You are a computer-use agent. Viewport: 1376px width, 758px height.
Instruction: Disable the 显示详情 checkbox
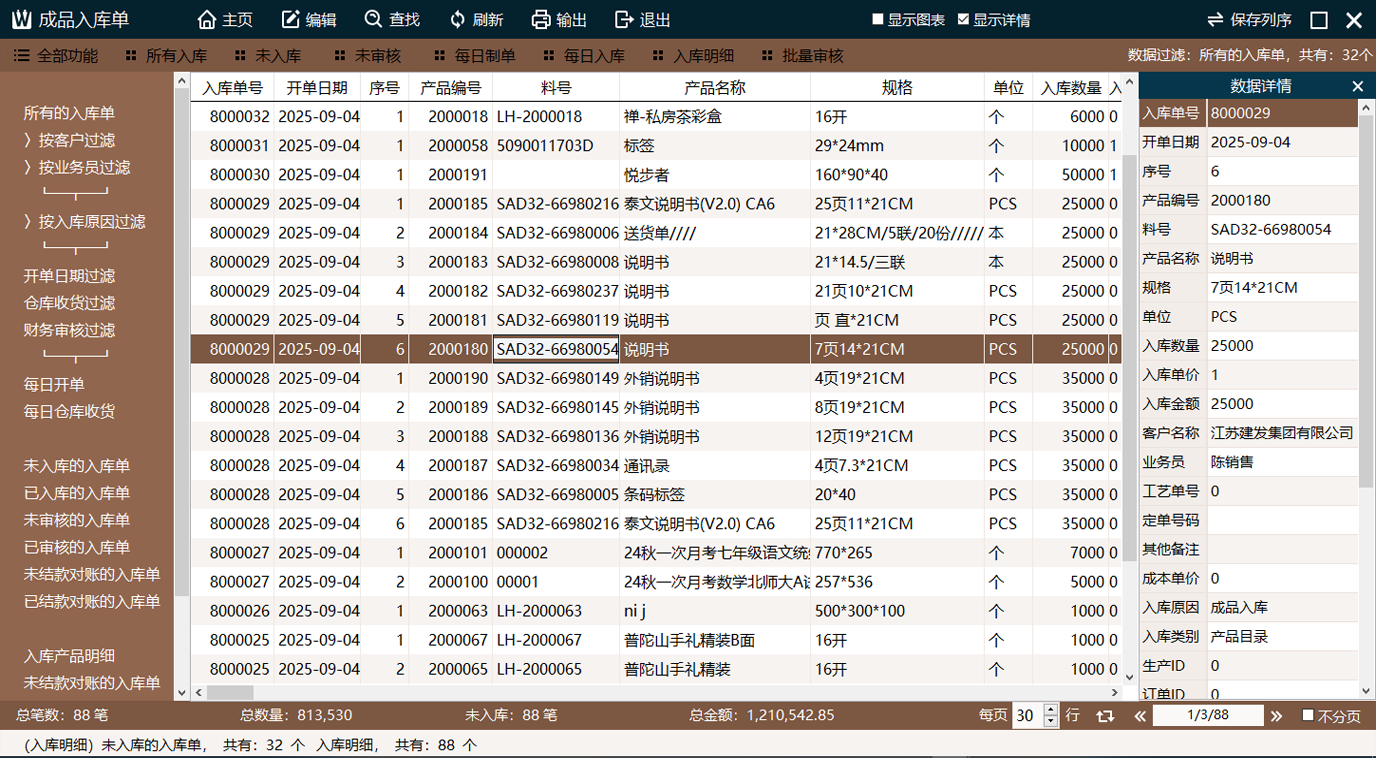pos(962,19)
